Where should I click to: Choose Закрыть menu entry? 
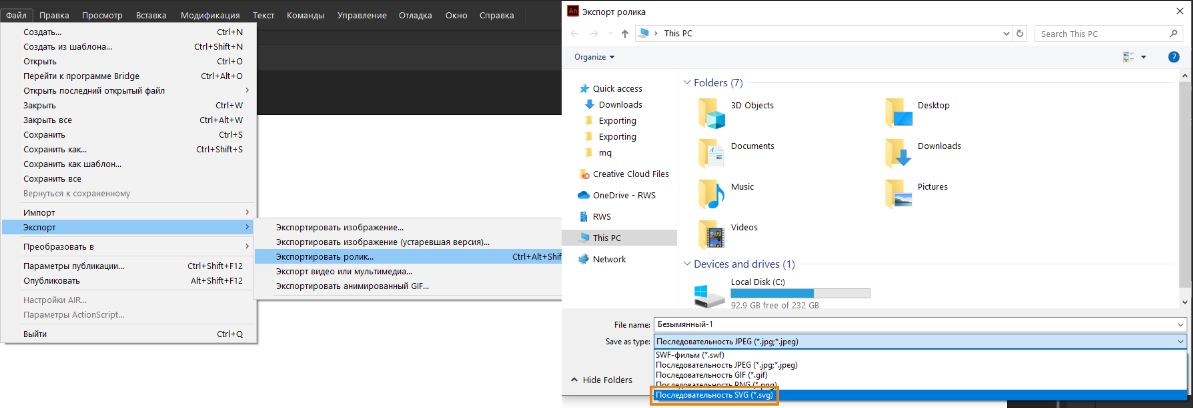point(129,105)
